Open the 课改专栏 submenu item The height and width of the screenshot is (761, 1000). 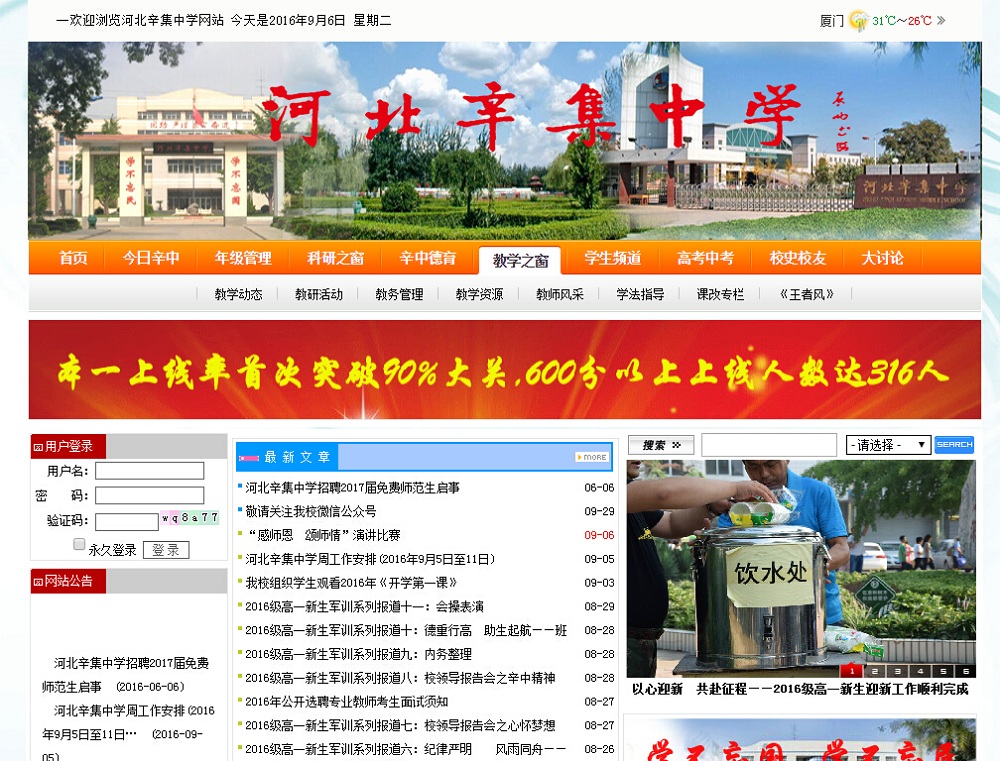point(721,294)
